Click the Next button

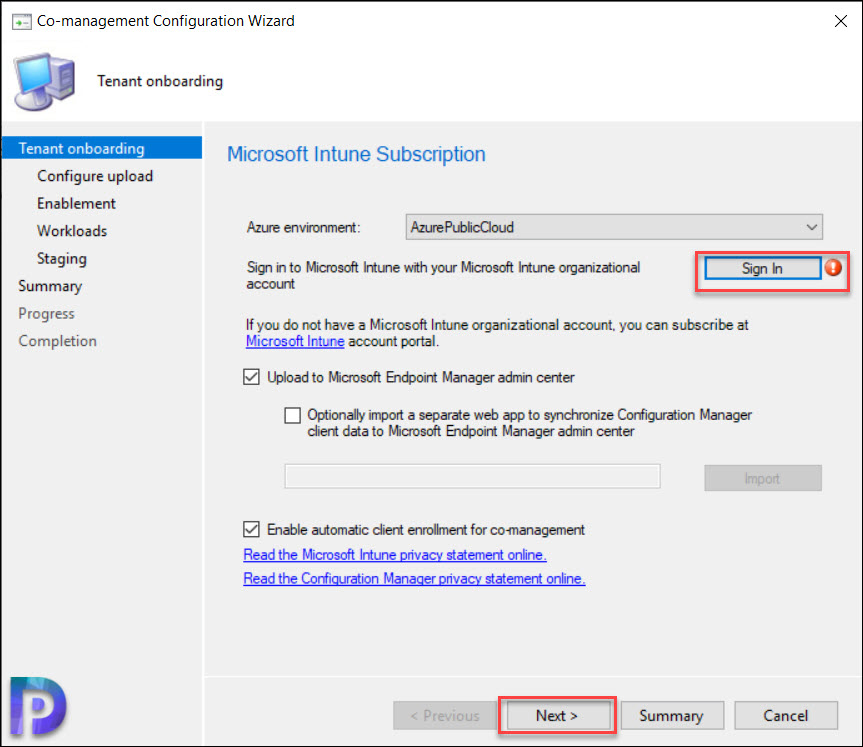[557, 716]
